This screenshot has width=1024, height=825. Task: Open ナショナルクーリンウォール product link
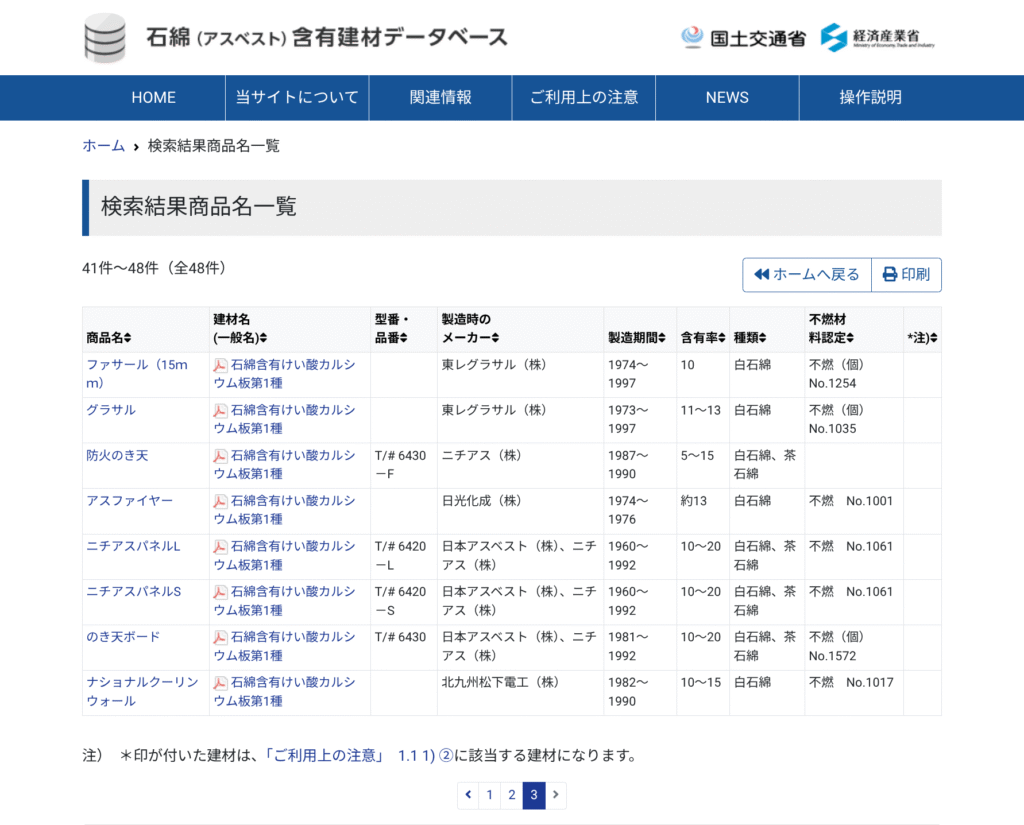(x=142, y=691)
